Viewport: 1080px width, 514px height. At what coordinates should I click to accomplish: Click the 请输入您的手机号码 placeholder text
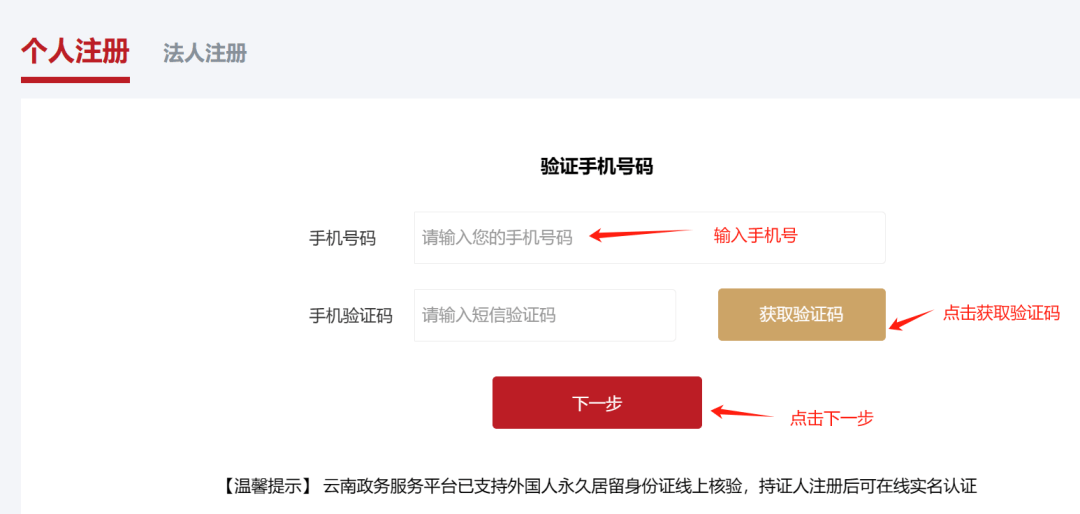[497, 238]
